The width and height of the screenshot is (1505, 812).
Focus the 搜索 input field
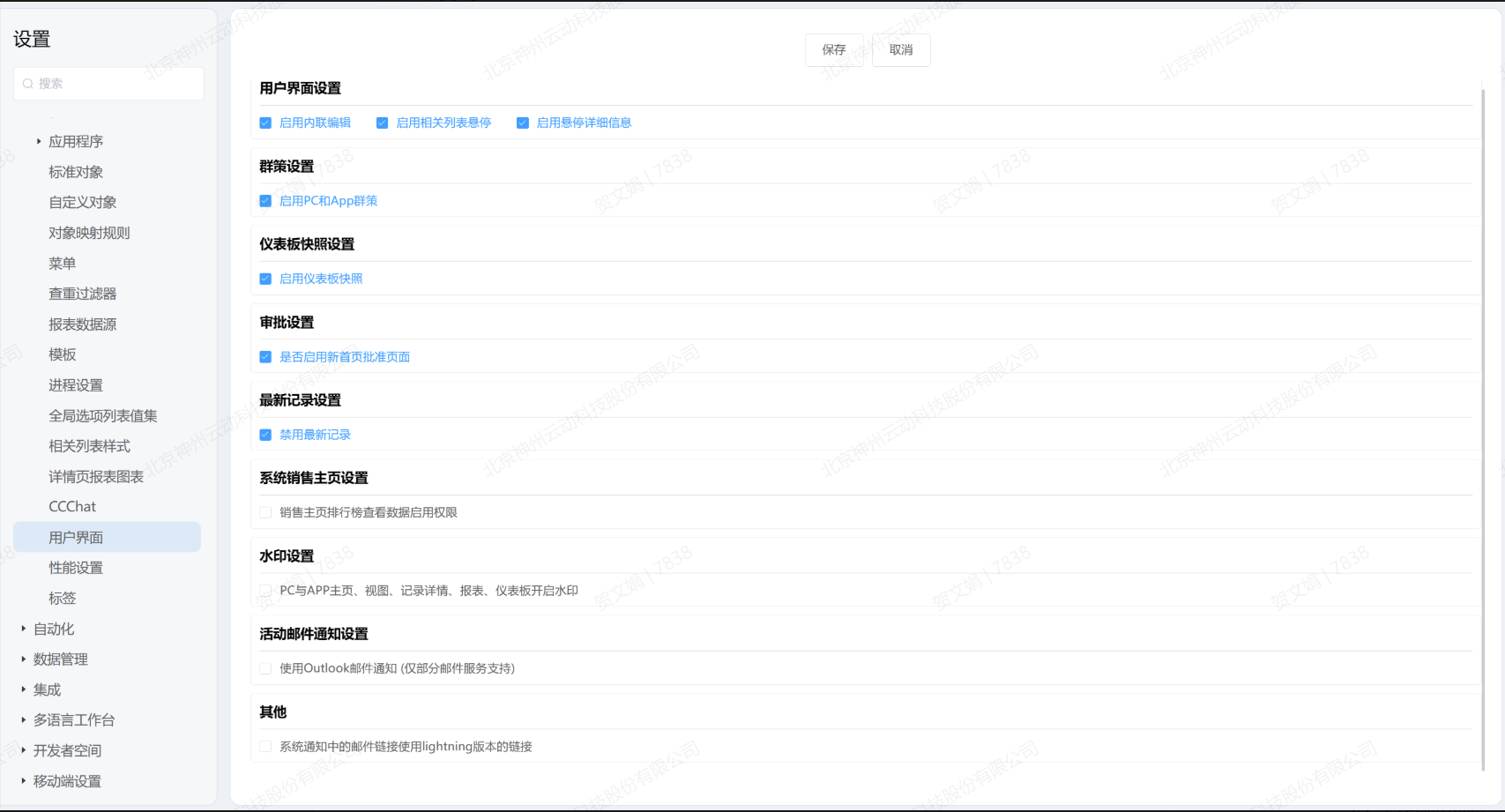(x=116, y=84)
